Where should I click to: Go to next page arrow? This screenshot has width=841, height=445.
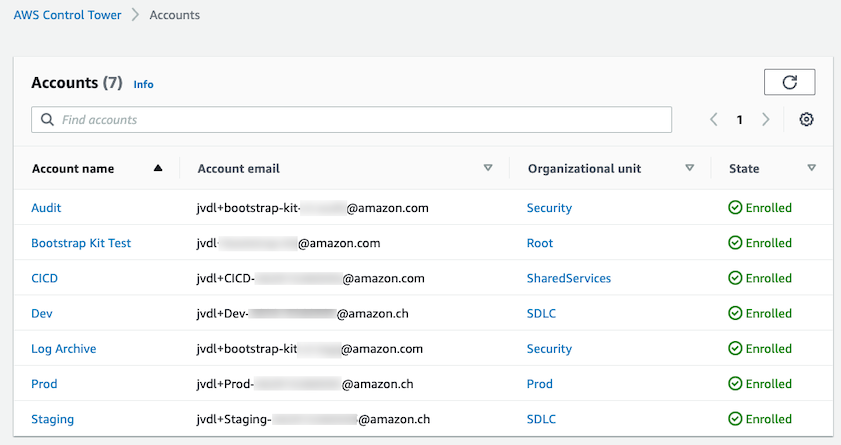coord(766,120)
